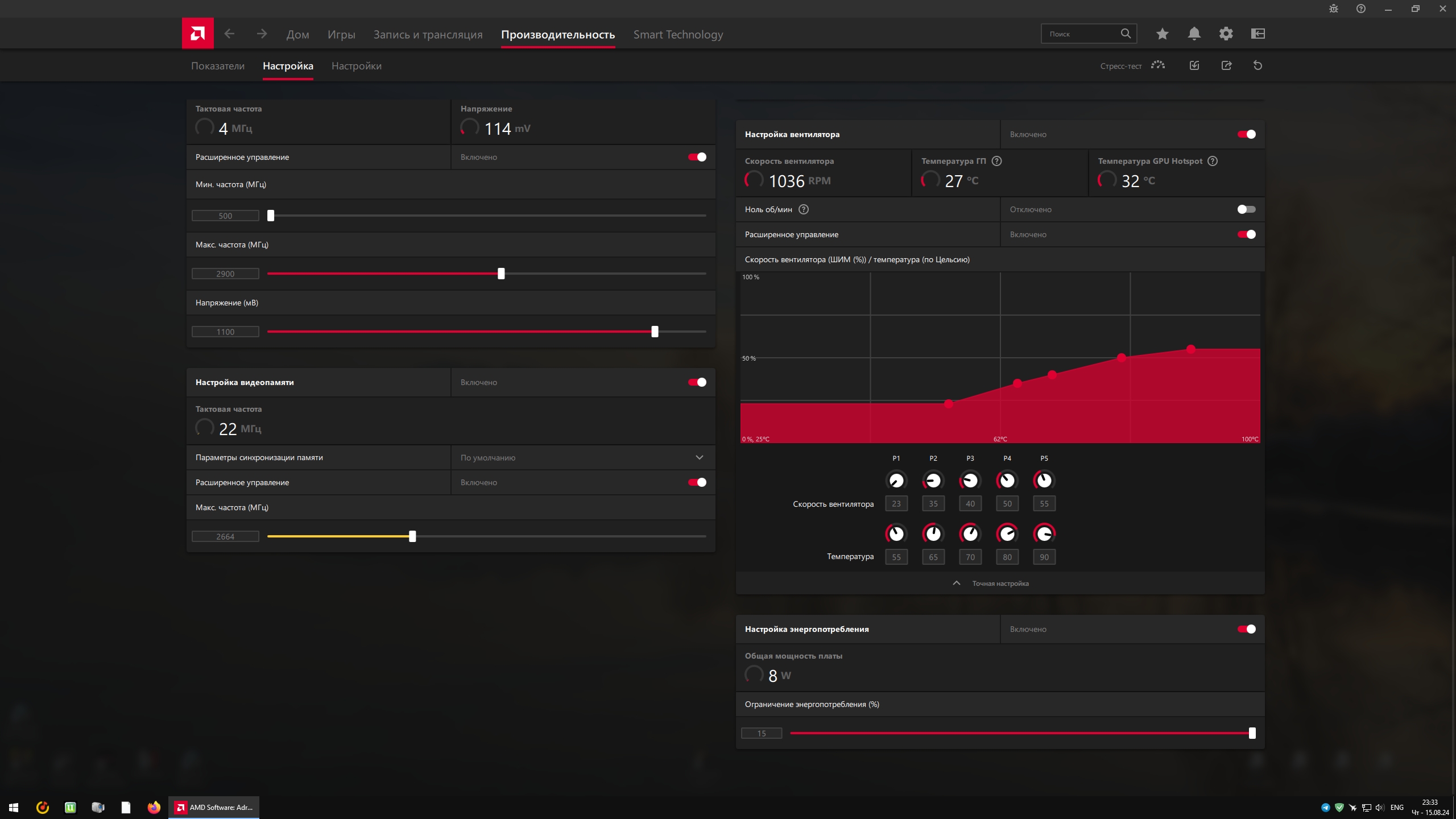The image size is (1456, 819).
Task: Click the help icon next to Ноль об/мин
Action: click(x=803, y=209)
